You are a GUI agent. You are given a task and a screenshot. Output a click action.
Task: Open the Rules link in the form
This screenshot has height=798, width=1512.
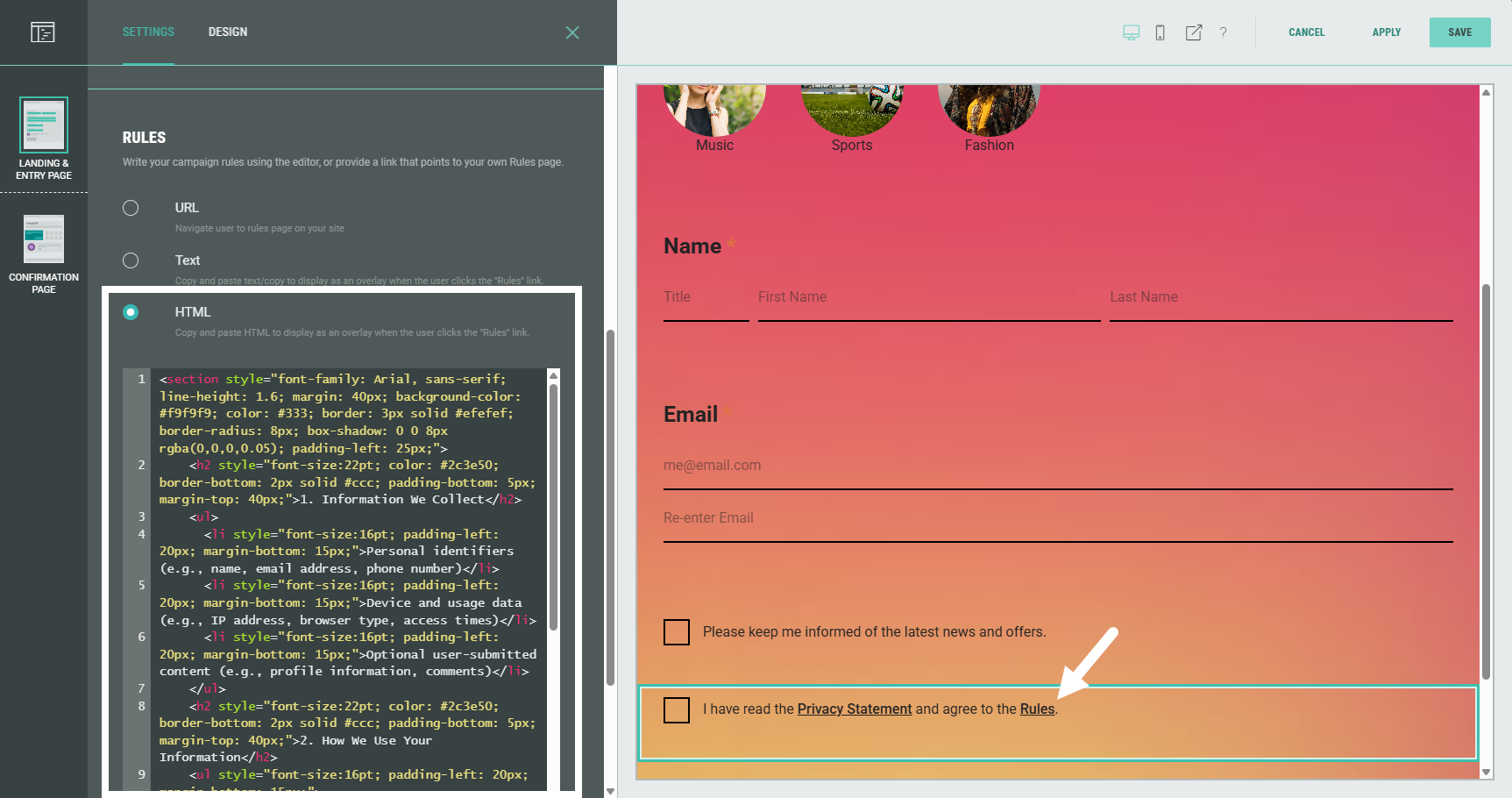[1037, 709]
